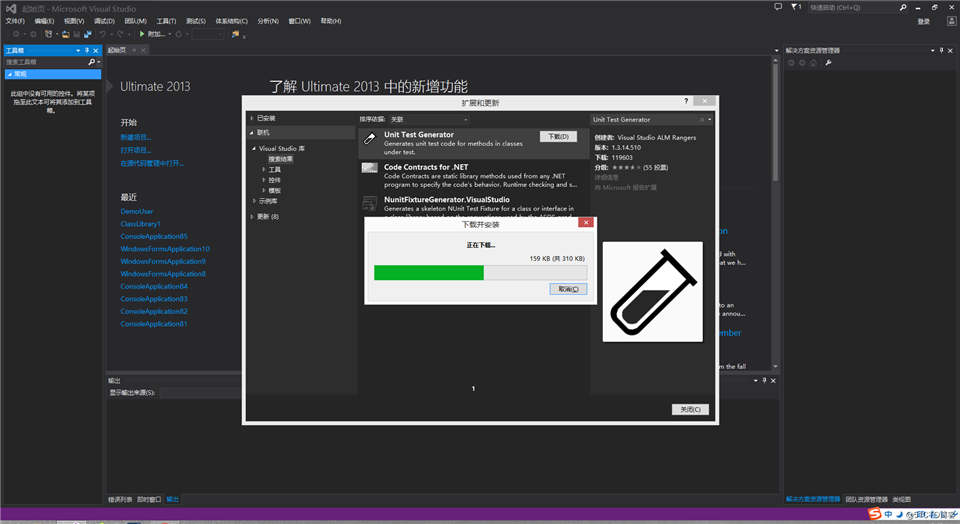The width and height of the screenshot is (960, 524).
Task: Expand the 控件 (Controls) tree node
Action: [264, 180]
